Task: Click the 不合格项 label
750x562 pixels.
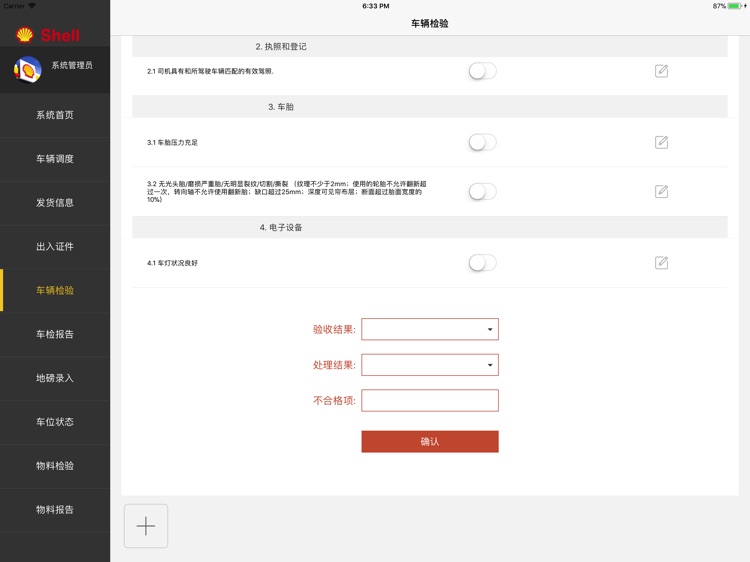Action: pyautogui.click(x=334, y=401)
